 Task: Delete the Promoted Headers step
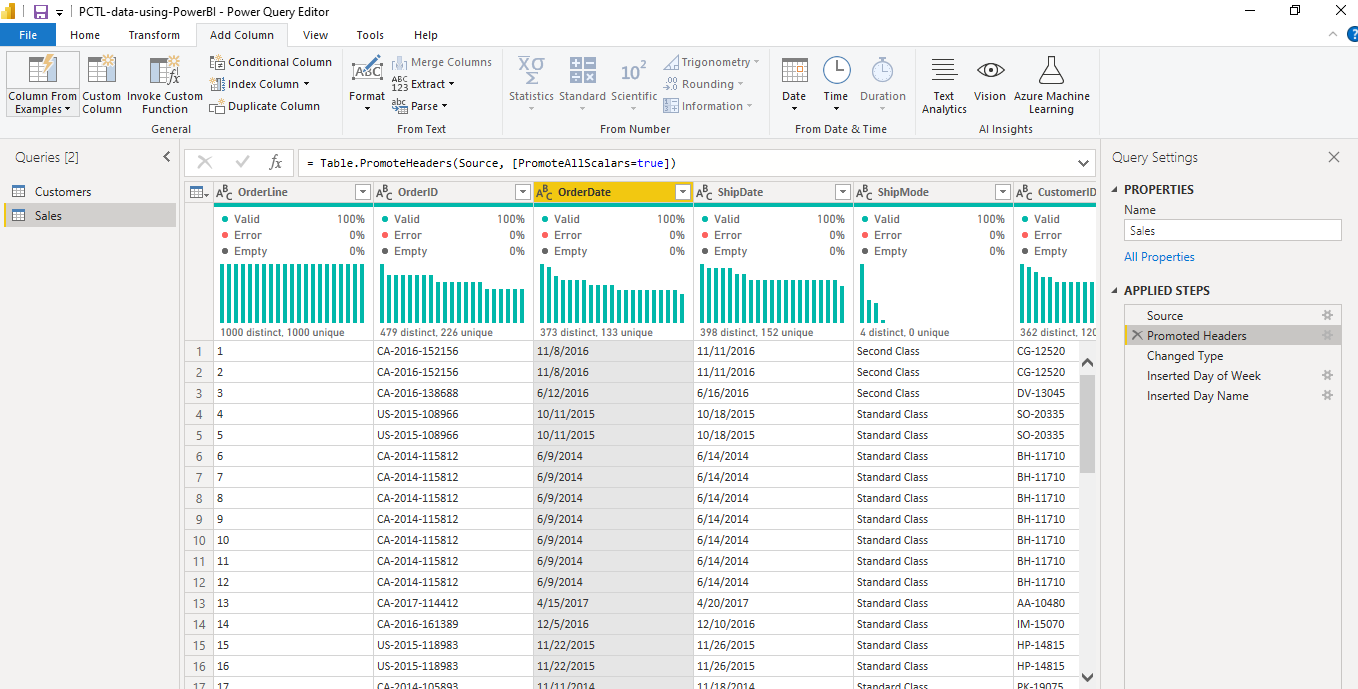coord(1136,335)
